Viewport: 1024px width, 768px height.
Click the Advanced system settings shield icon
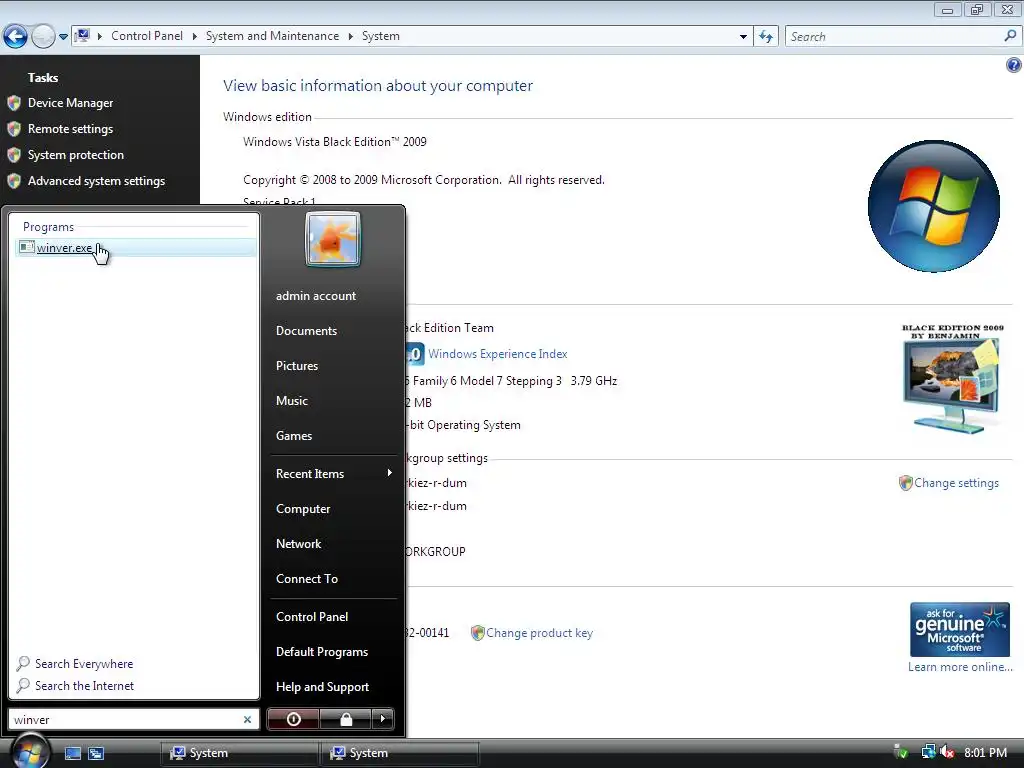14,181
